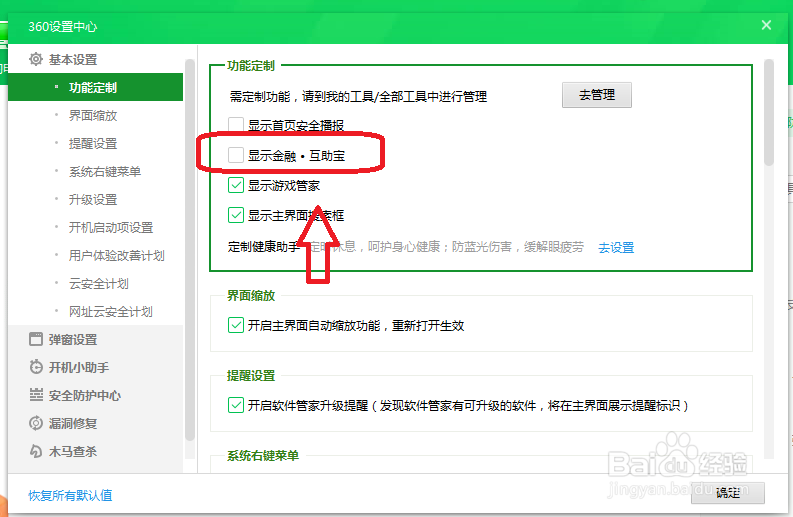Click the 弹窗设置 window icon
793x517 pixels.
(35, 339)
